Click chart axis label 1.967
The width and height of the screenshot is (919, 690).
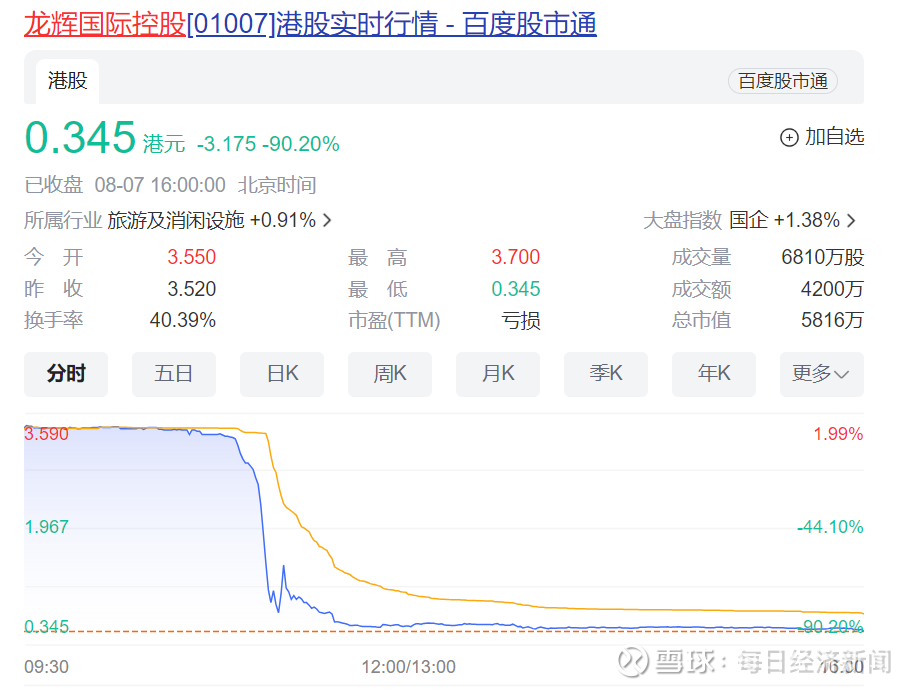pyautogui.click(x=46, y=527)
